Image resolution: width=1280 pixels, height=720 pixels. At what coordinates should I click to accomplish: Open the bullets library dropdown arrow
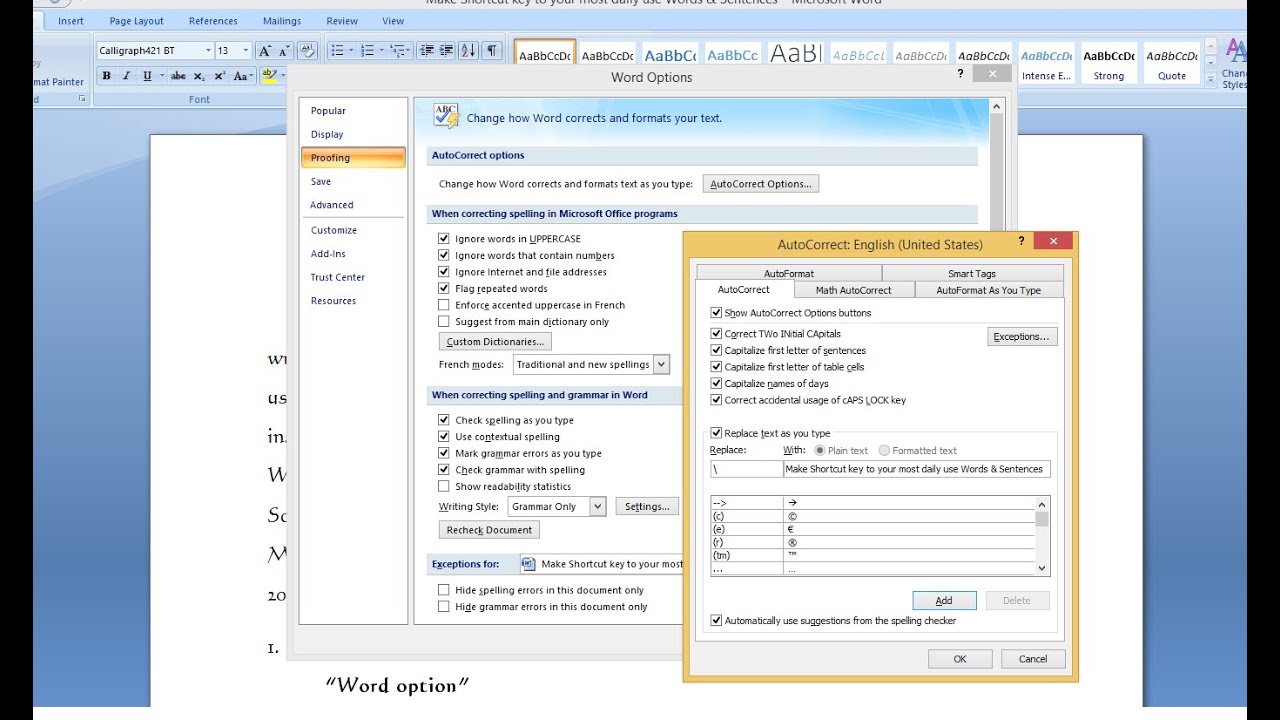(350, 51)
